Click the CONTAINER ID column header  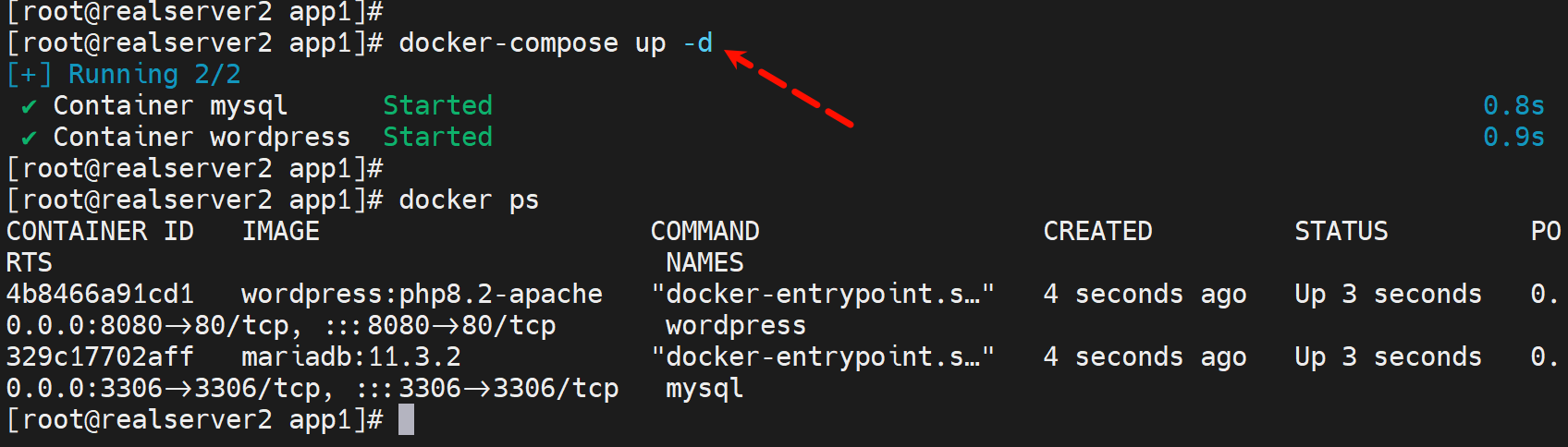tap(100, 231)
